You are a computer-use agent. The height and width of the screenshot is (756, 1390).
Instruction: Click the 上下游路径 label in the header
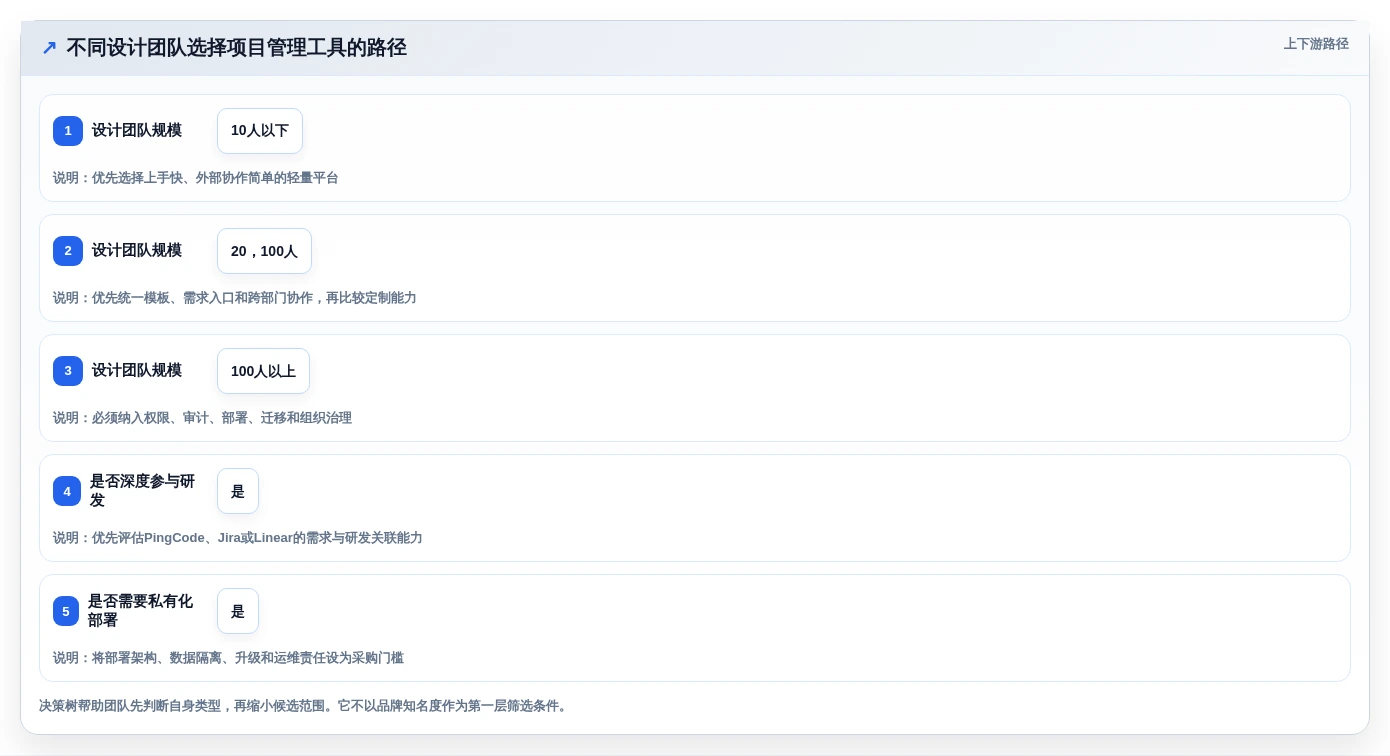point(1316,44)
